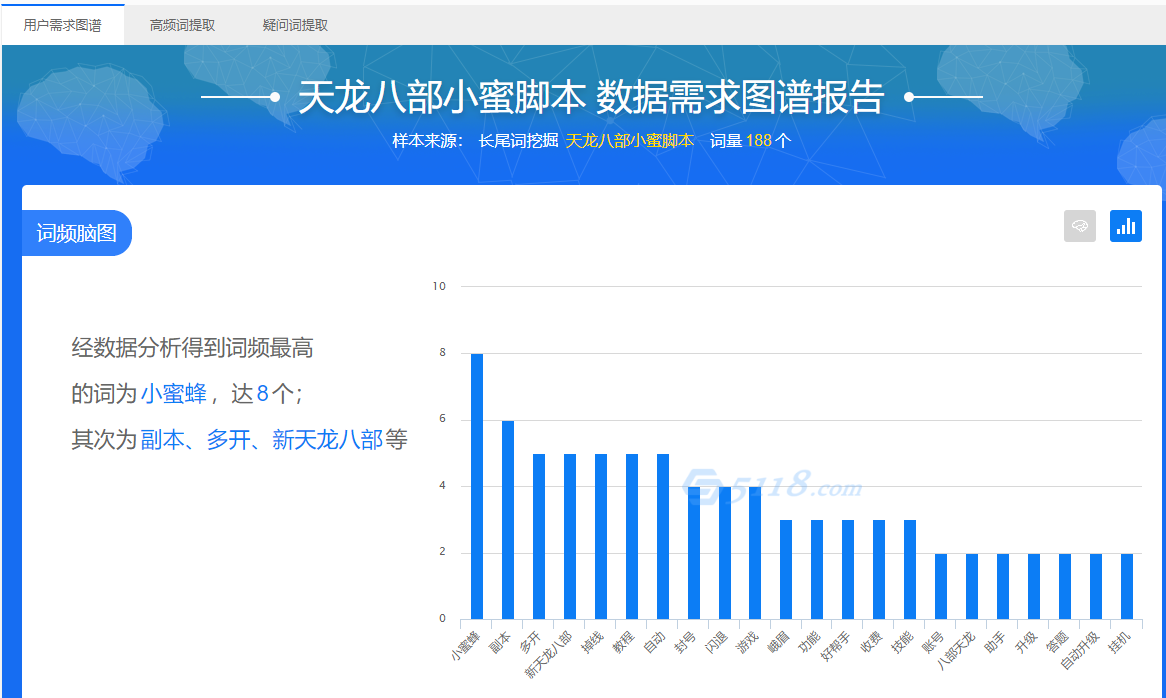Click the 多开 bar in the chart

539,536
